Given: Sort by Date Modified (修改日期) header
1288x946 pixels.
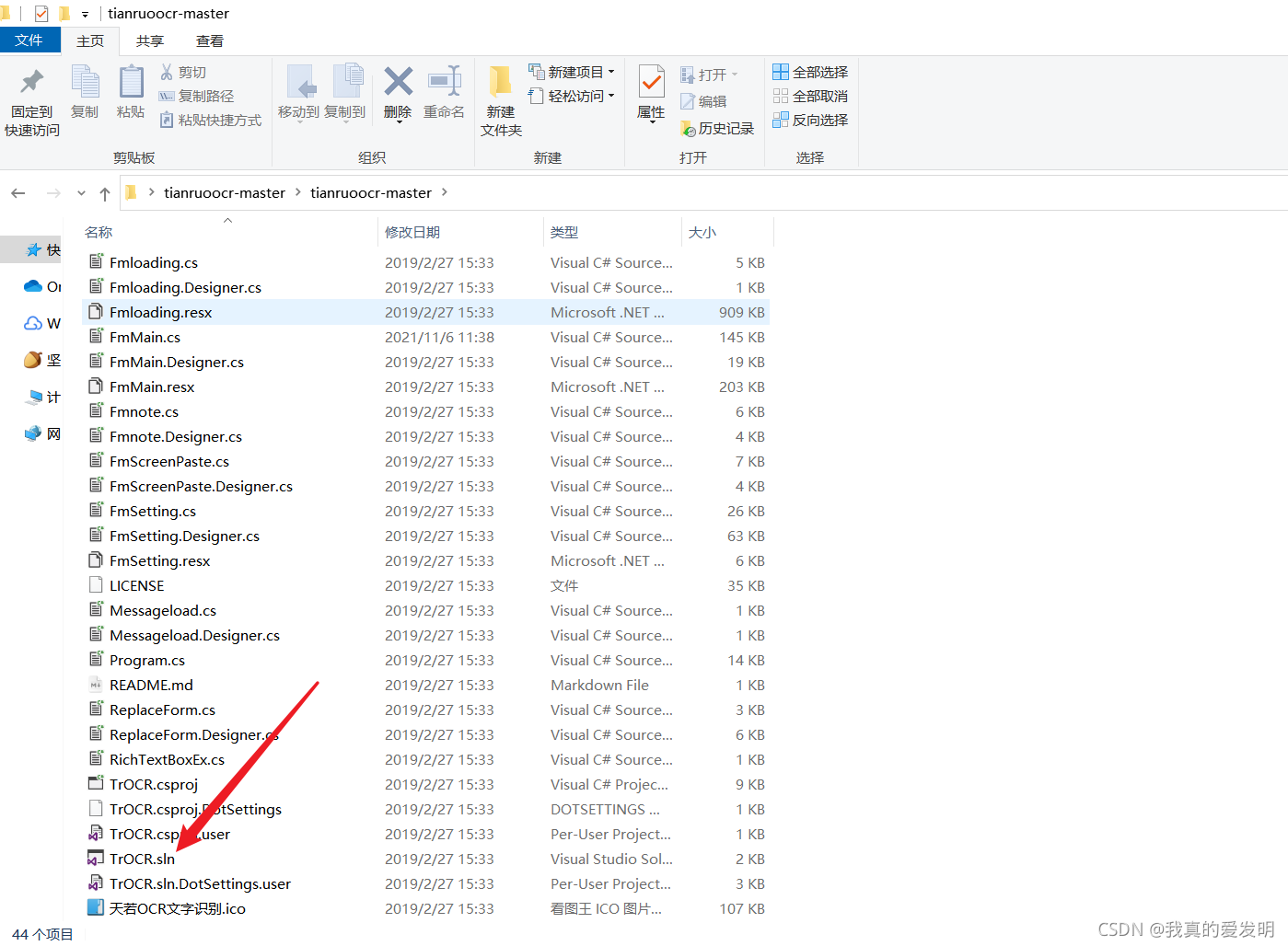Looking at the screenshot, I should click(x=412, y=232).
